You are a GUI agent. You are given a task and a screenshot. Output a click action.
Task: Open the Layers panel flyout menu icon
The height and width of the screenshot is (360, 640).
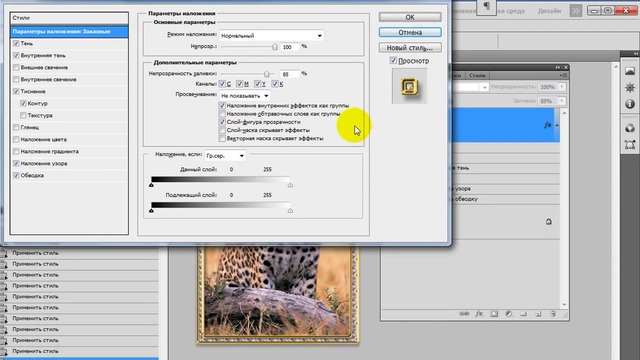click(564, 76)
